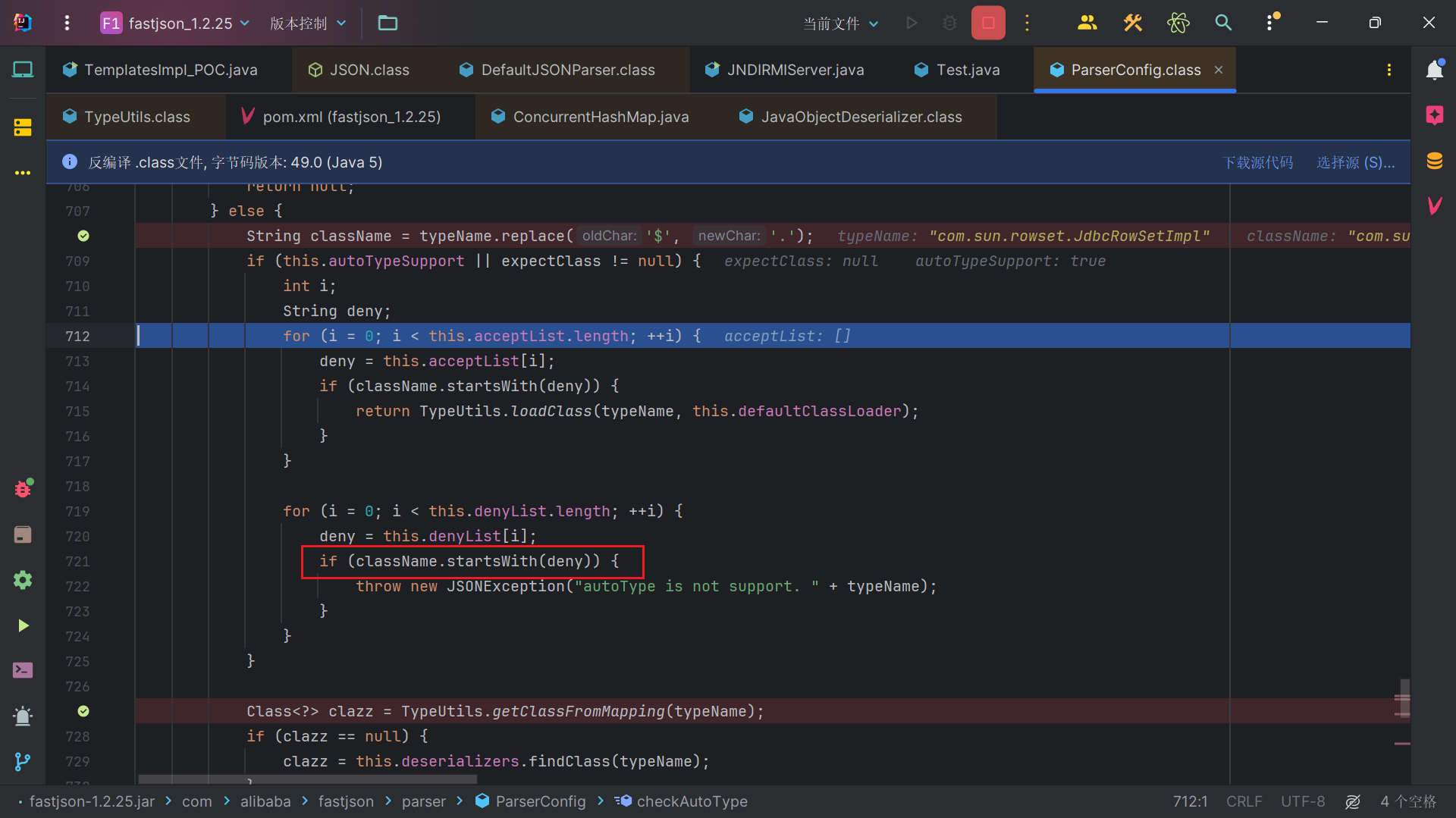Click the 选择源 (S)... choose sources link
Screen dimensions: 1456x818
[x=1355, y=162]
